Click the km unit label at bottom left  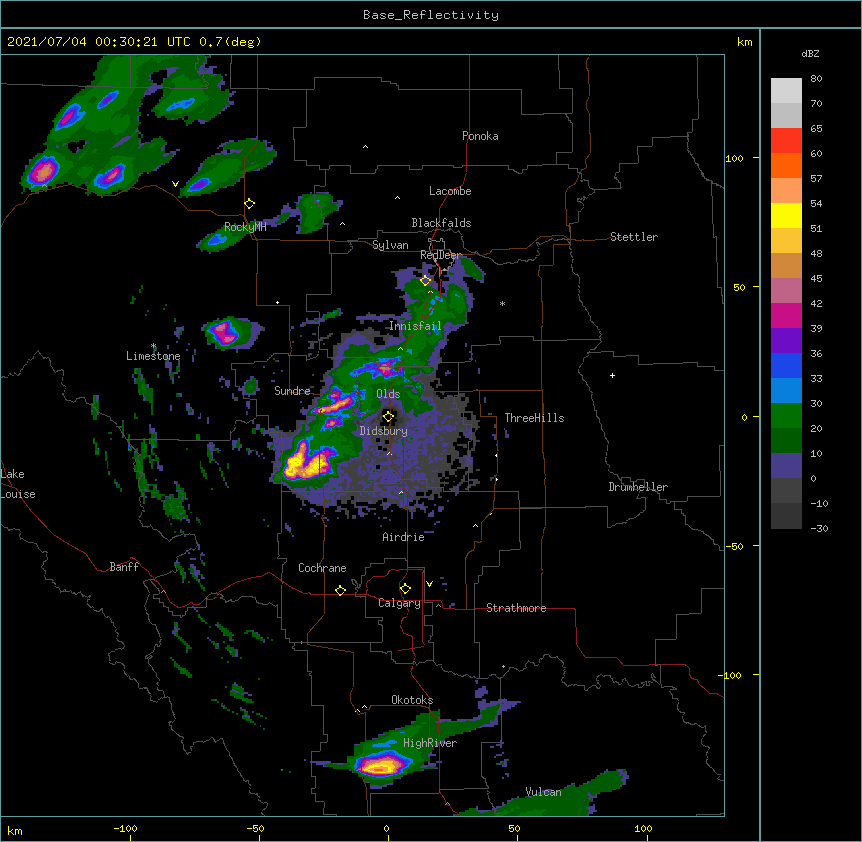click(x=15, y=831)
